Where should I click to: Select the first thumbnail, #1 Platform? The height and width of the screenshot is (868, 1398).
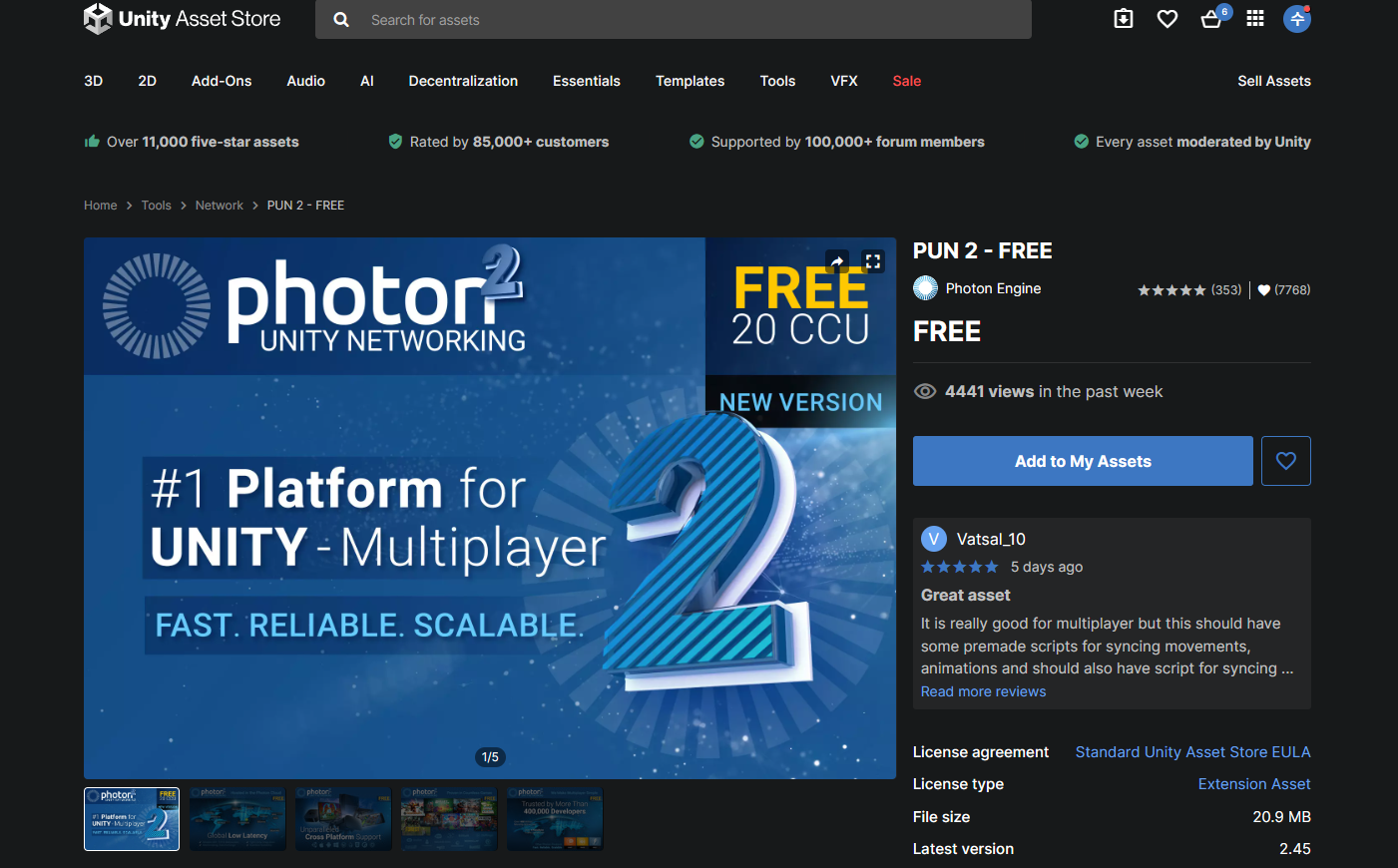tap(132, 819)
